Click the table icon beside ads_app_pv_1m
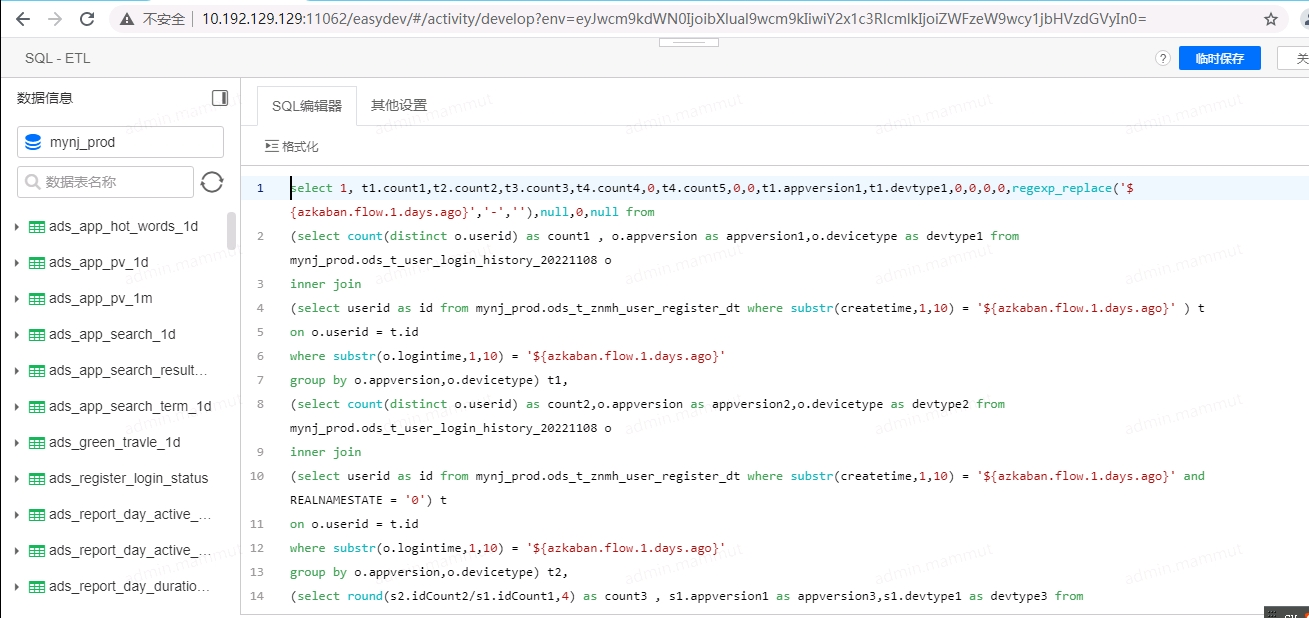1309x618 pixels. [x=37, y=298]
